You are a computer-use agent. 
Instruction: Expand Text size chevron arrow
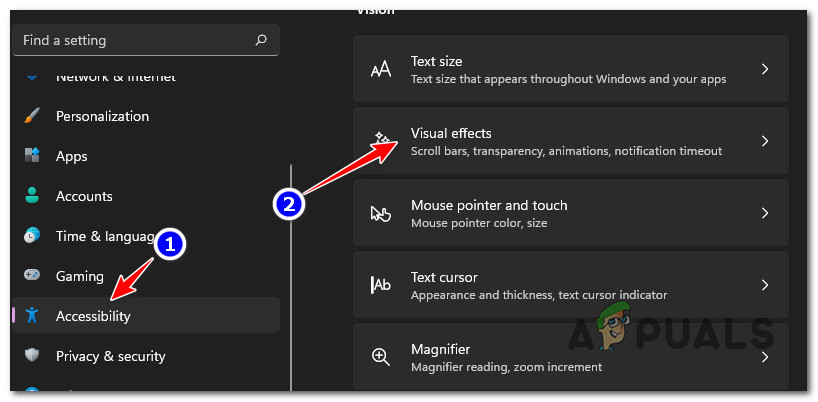coord(765,69)
